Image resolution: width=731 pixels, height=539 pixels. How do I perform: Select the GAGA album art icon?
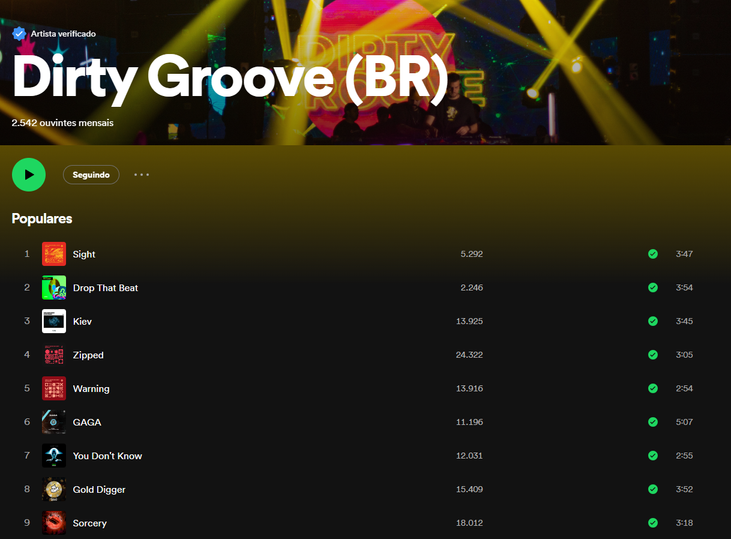[x=54, y=422]
